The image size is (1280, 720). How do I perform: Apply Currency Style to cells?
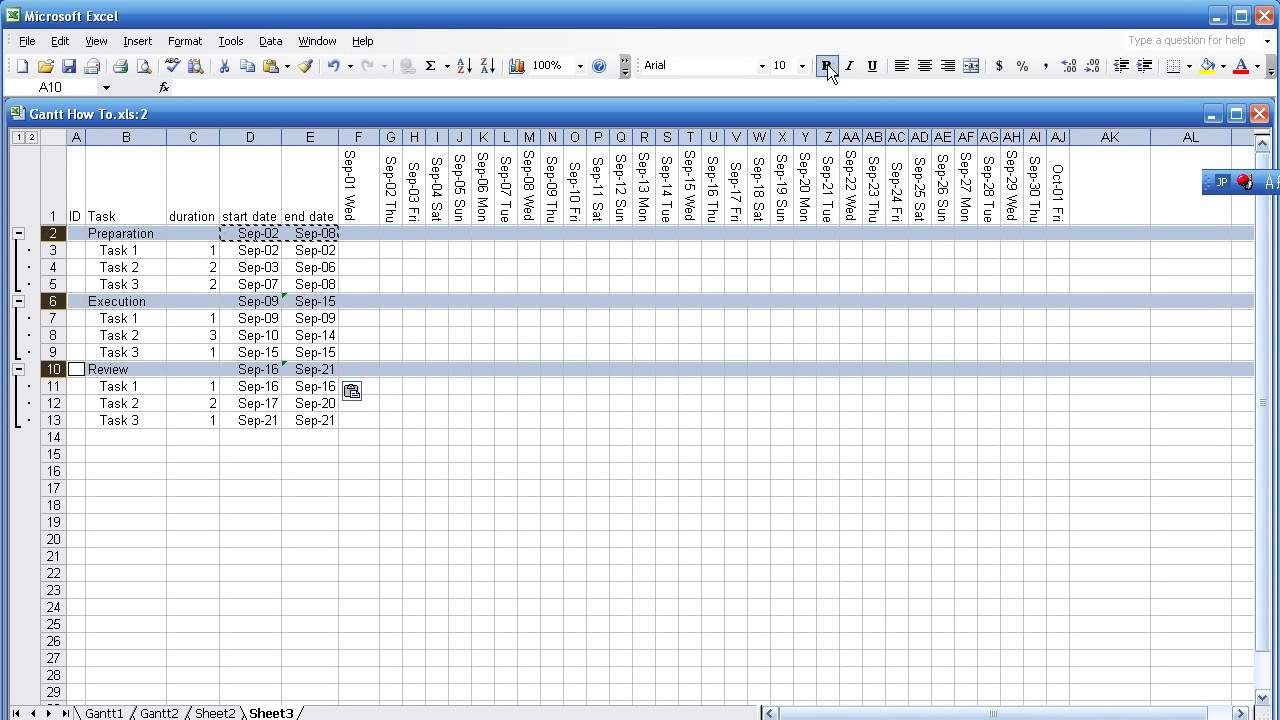coord(999,66)
